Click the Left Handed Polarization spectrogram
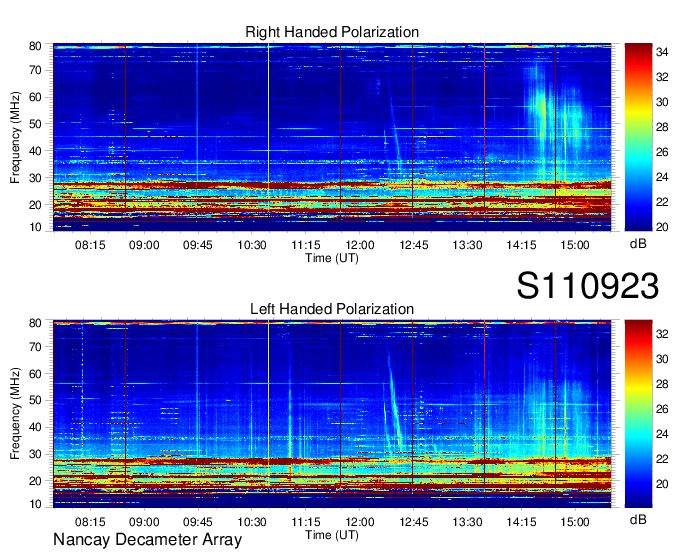This screenshot has width=680, height=552. coord(332,414)
